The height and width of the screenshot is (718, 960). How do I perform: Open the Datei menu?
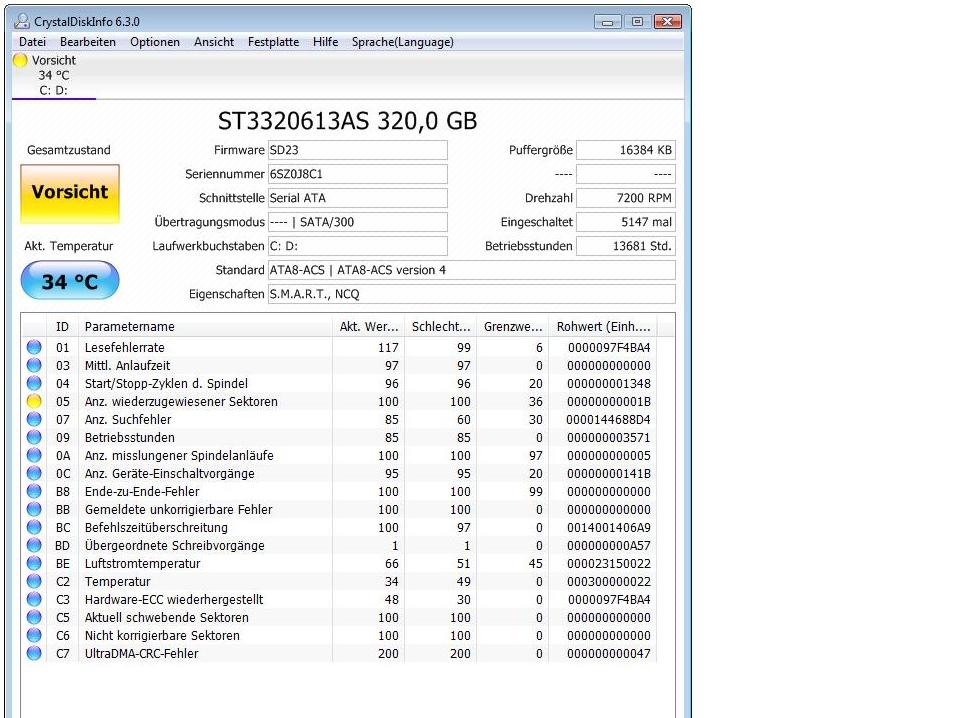32,42
